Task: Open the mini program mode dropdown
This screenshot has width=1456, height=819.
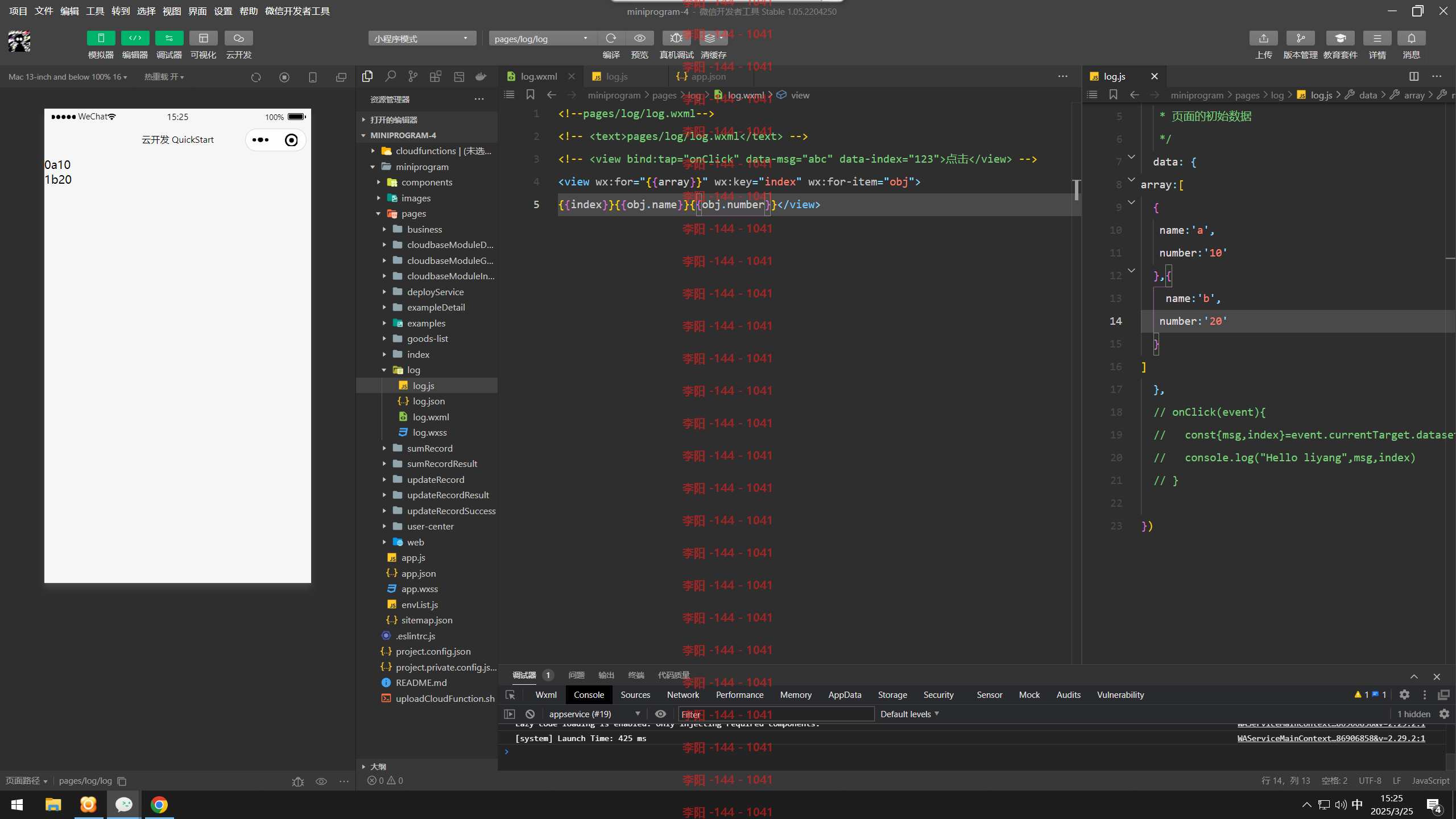Action: coord(421,38)
